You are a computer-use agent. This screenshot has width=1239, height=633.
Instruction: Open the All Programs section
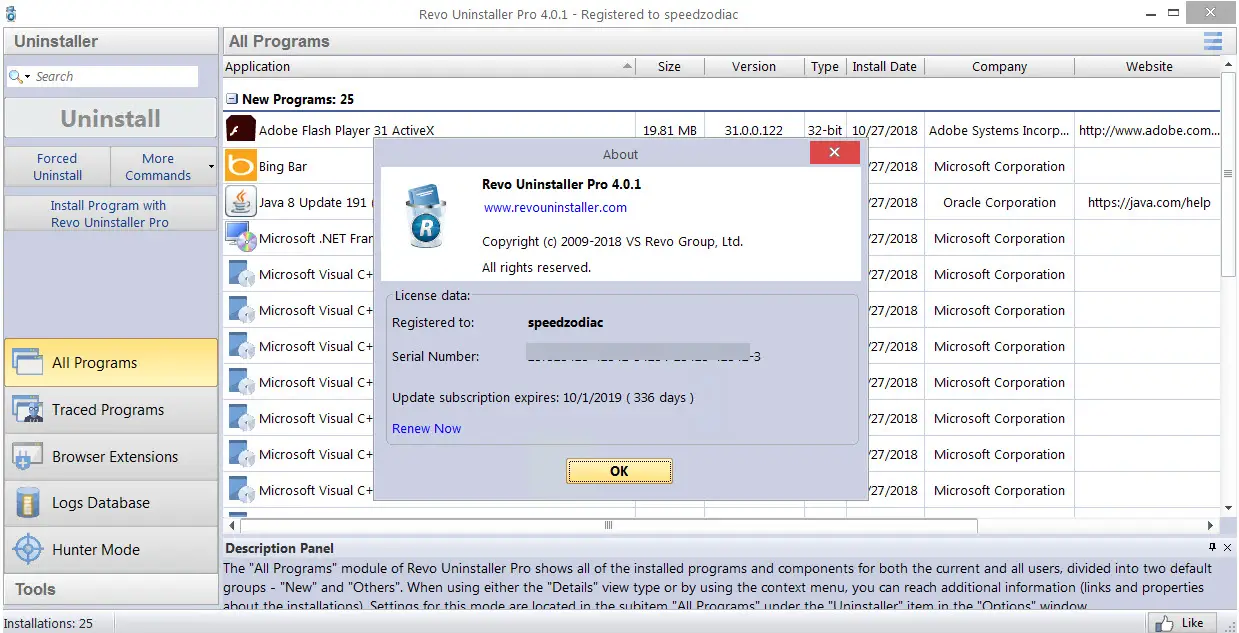111,362
